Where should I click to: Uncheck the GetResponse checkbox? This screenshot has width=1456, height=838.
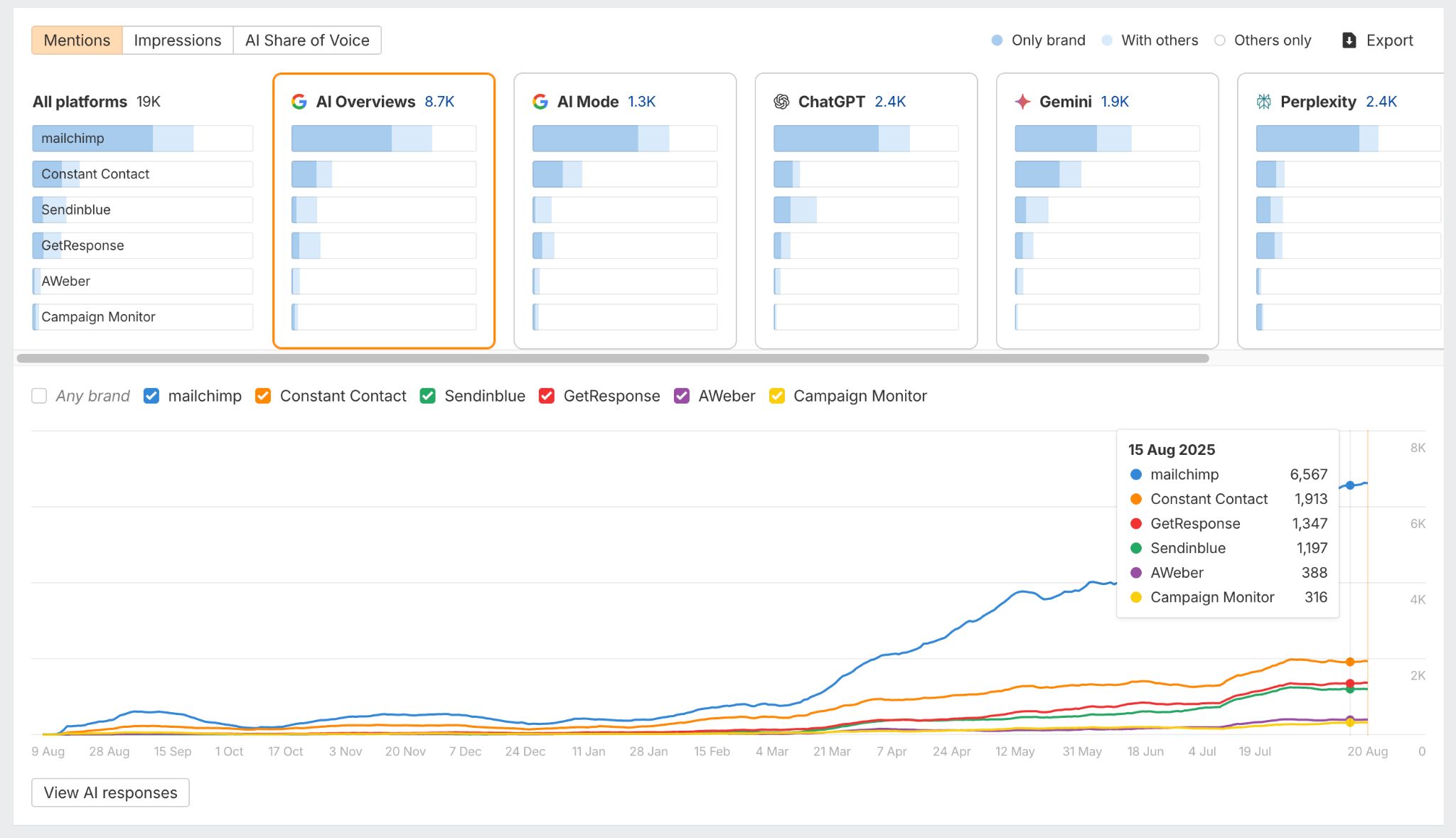click(547, 396)
